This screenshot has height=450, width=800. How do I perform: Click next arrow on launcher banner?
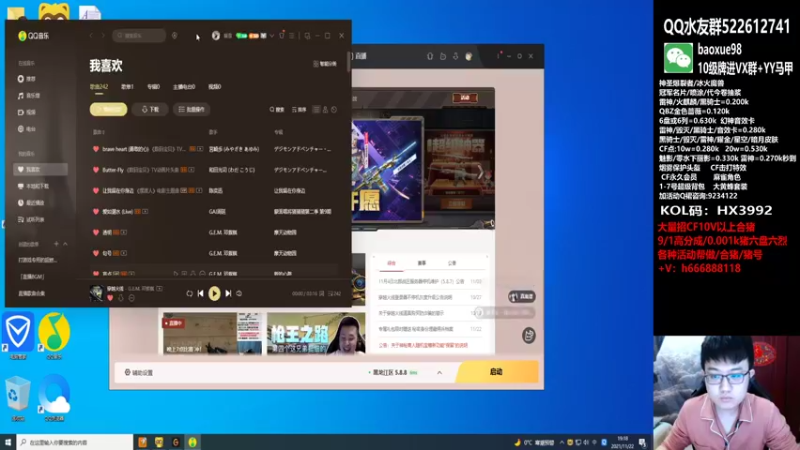[480, 172]
